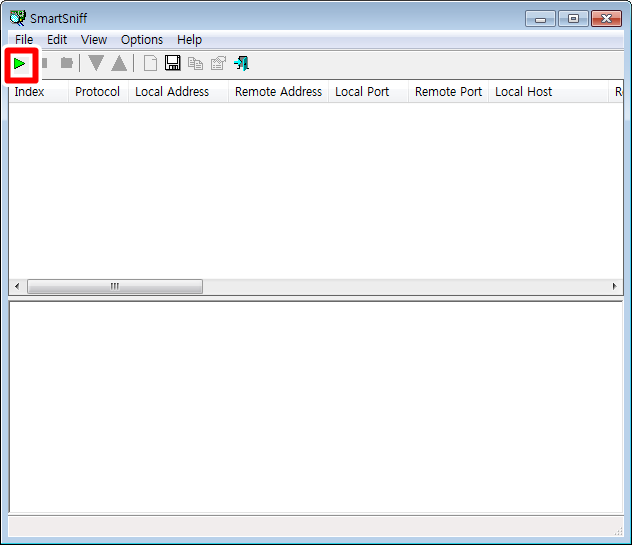The width and height of the screenshot is (632, 545).
Task: Click the Clear Stream List toolbar icon
Action: tap(67, 63)
